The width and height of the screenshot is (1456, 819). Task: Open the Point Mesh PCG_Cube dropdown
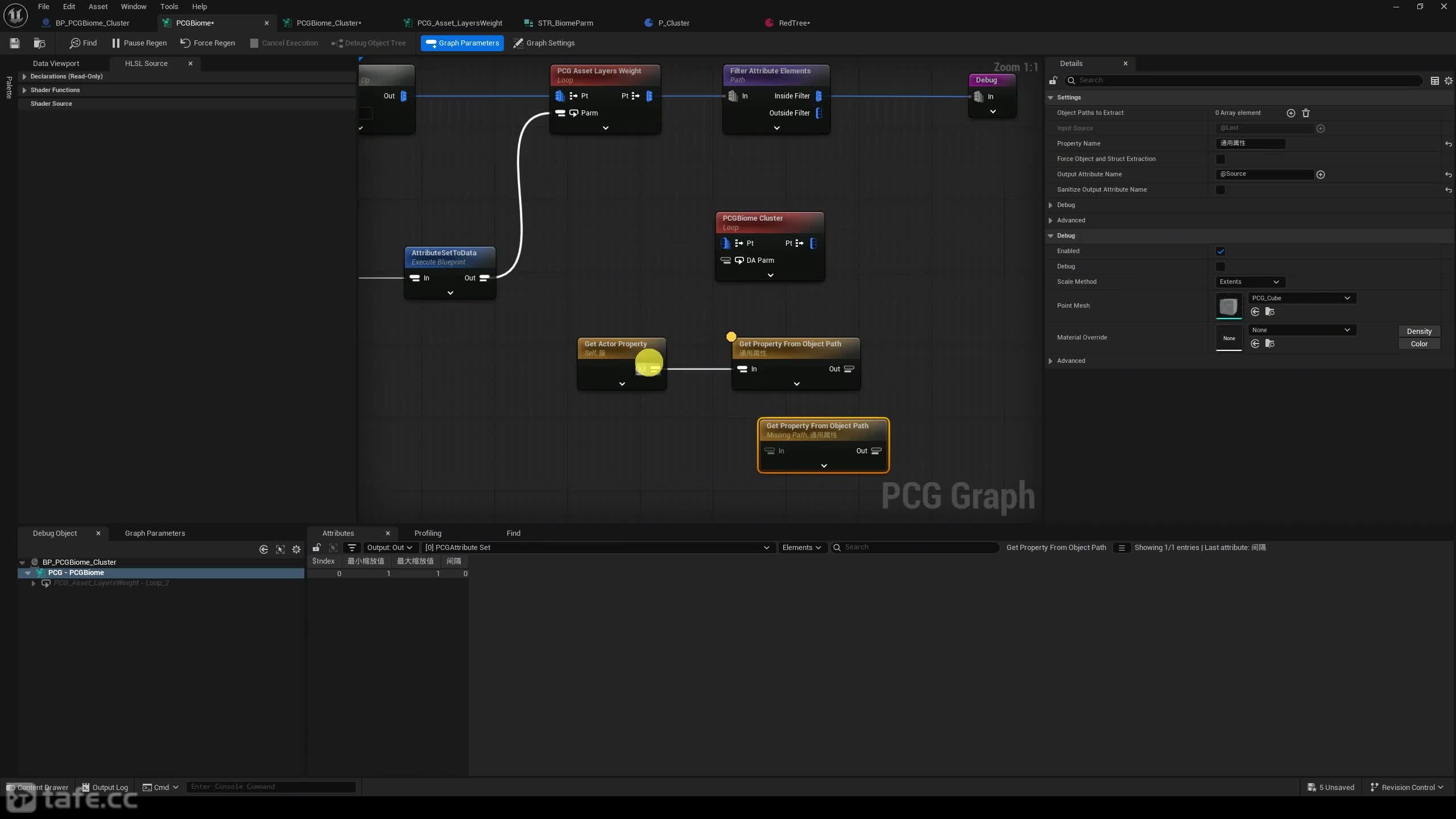click(x=1301, y=298)
